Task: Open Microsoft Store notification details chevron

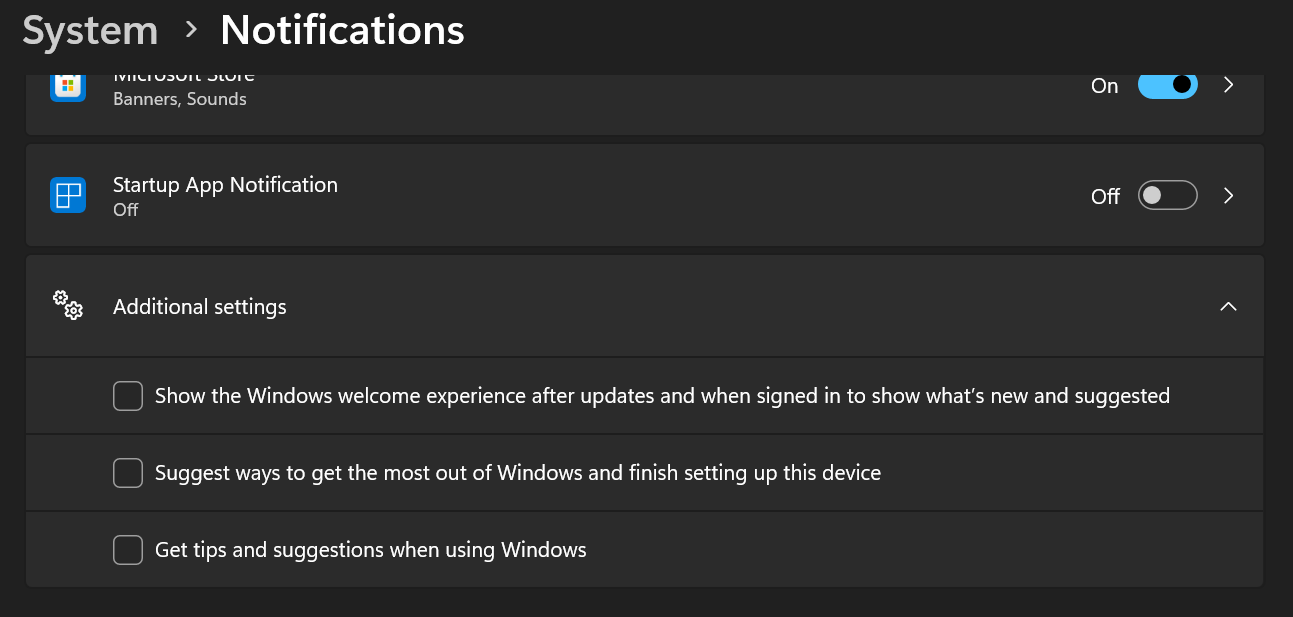Action: tap(1229, 85)
